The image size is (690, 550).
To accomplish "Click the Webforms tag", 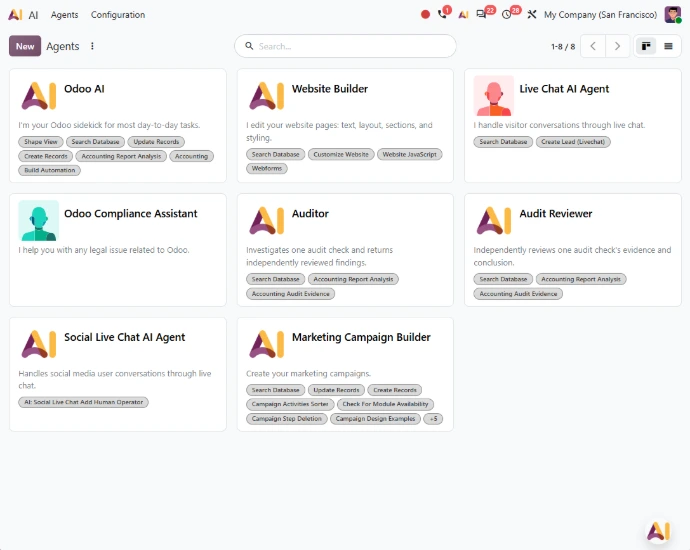I will click(x=267, y=169).
